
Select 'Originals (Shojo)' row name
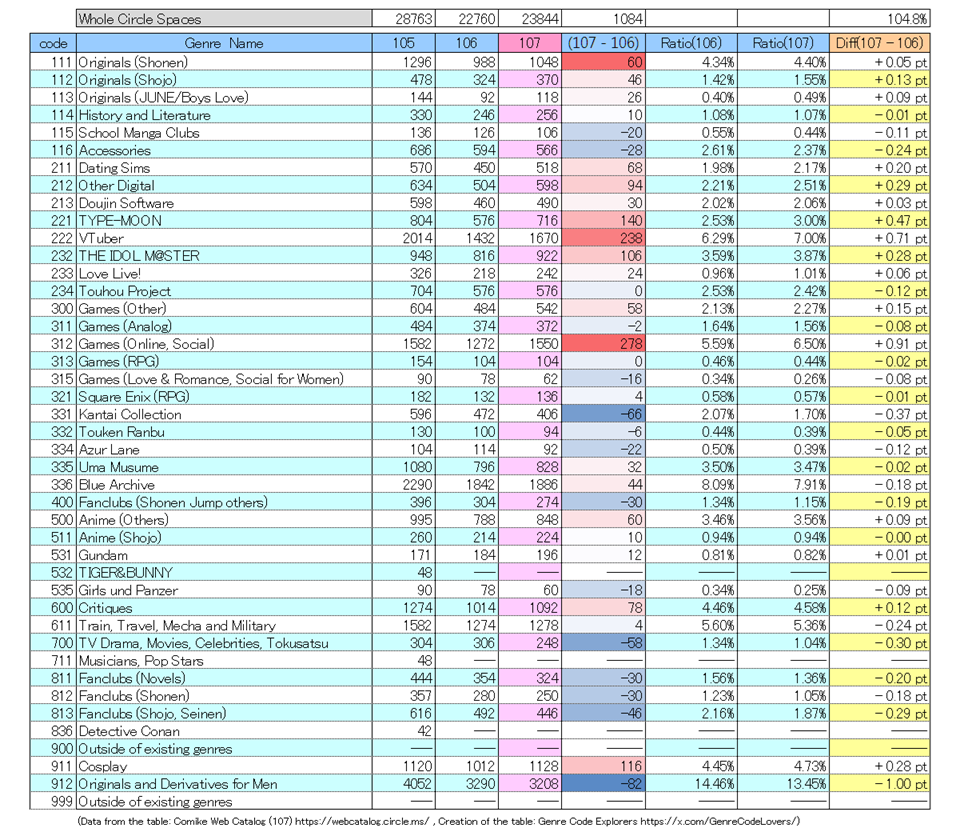click(224, 79)
